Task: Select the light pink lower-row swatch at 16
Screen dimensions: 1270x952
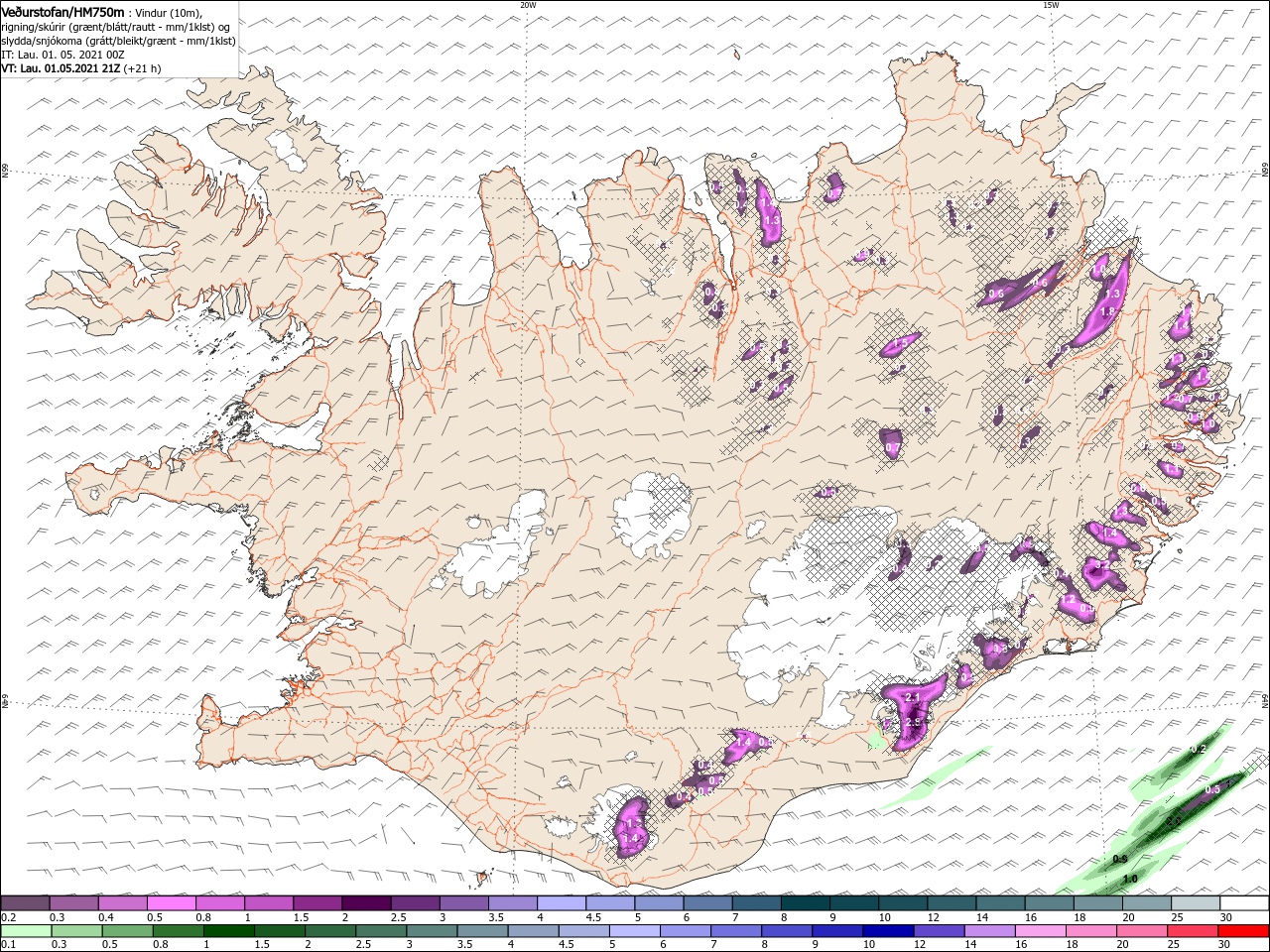Action: [1039, 931]
